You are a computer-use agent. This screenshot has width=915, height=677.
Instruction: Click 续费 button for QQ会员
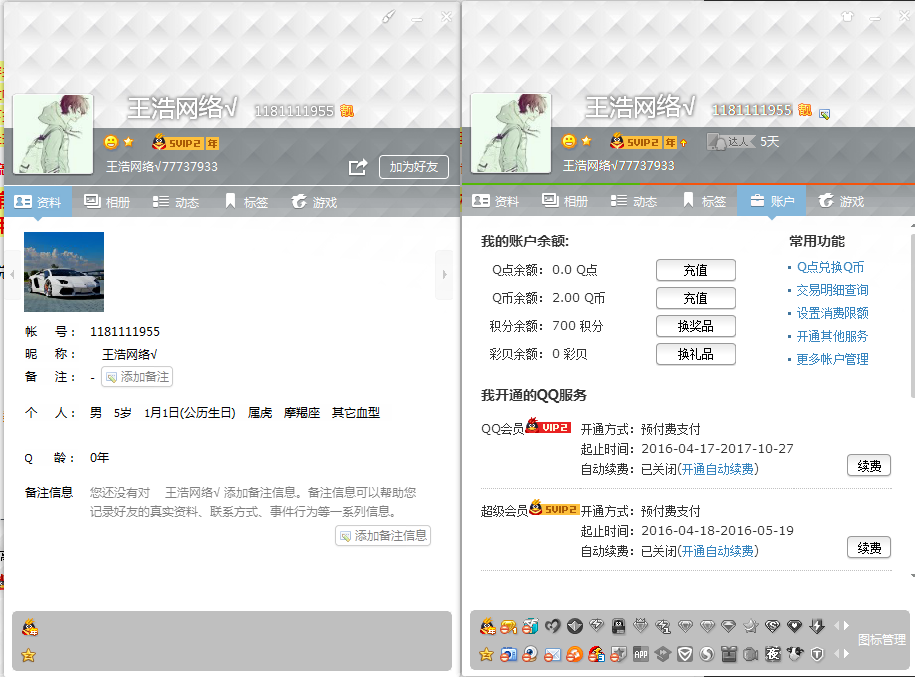click(x=869, y=466)
